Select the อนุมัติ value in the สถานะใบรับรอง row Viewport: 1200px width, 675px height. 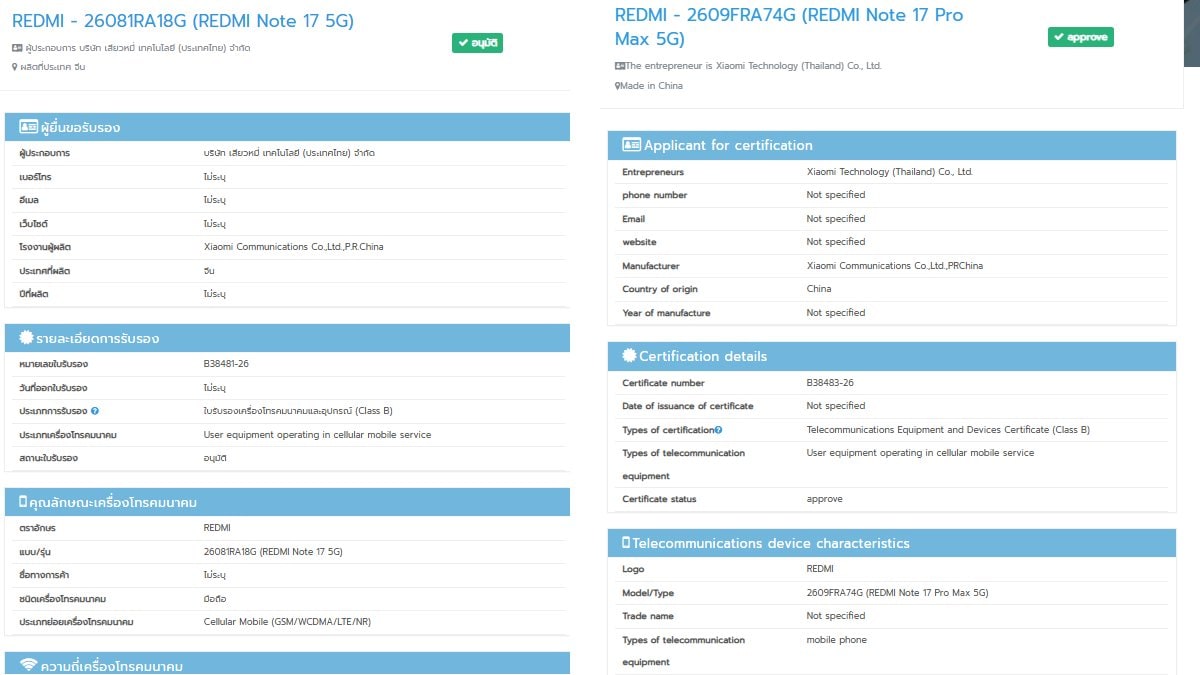click(x=215, y=458)
